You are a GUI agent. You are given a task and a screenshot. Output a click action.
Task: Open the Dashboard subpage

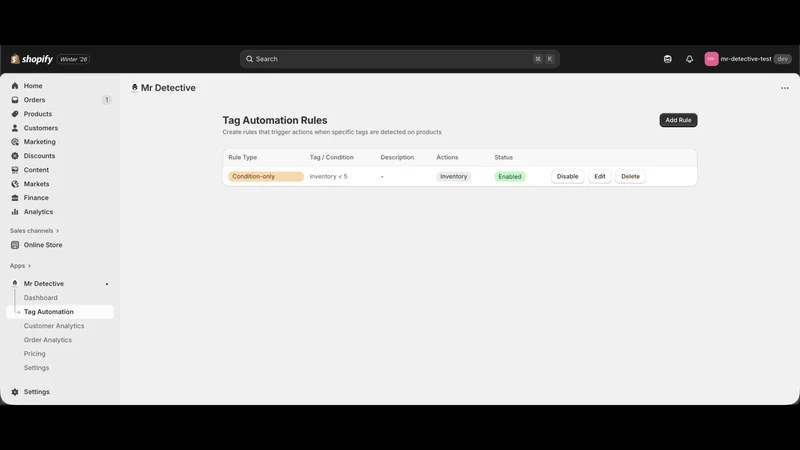click(x=41, y=297)
